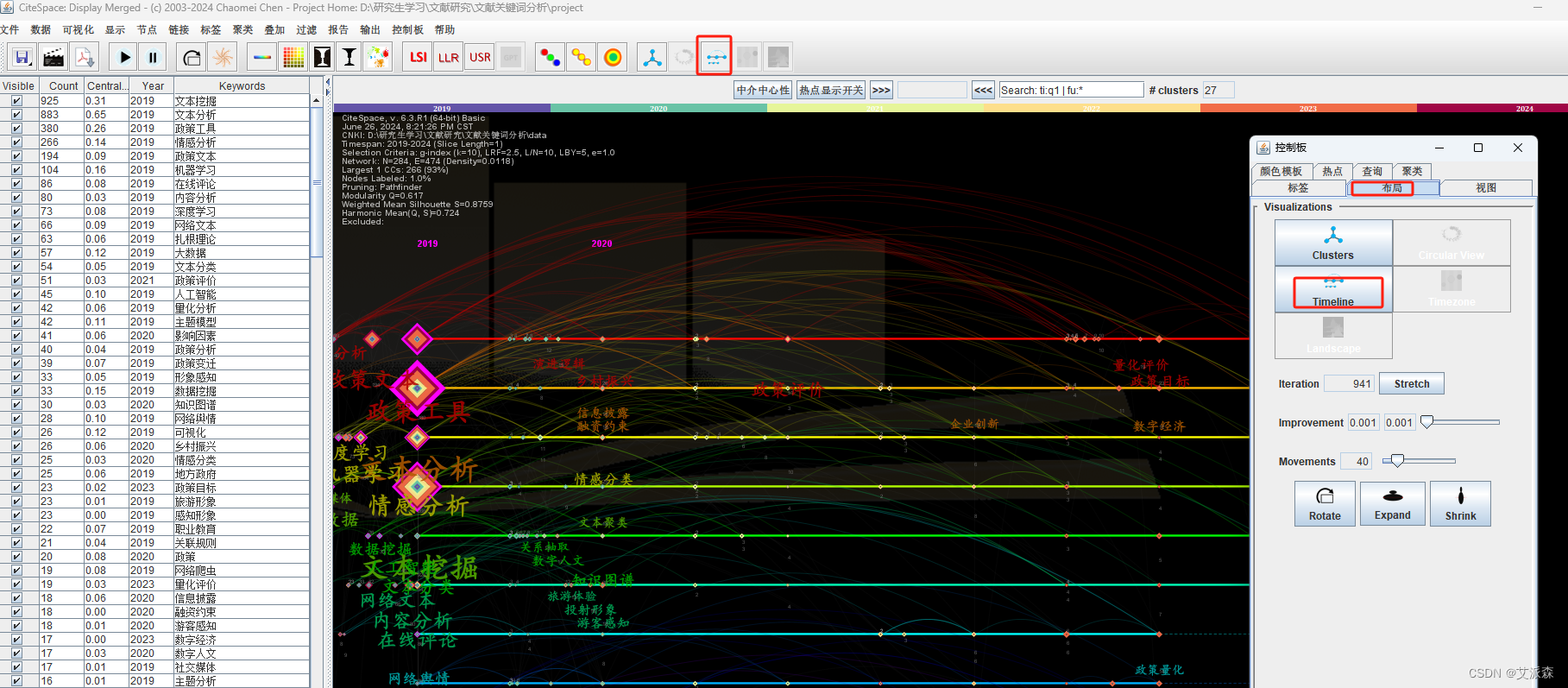Click the rotate arrow toolbar icon
This screenshot has height=688, width=1568.
192,58
